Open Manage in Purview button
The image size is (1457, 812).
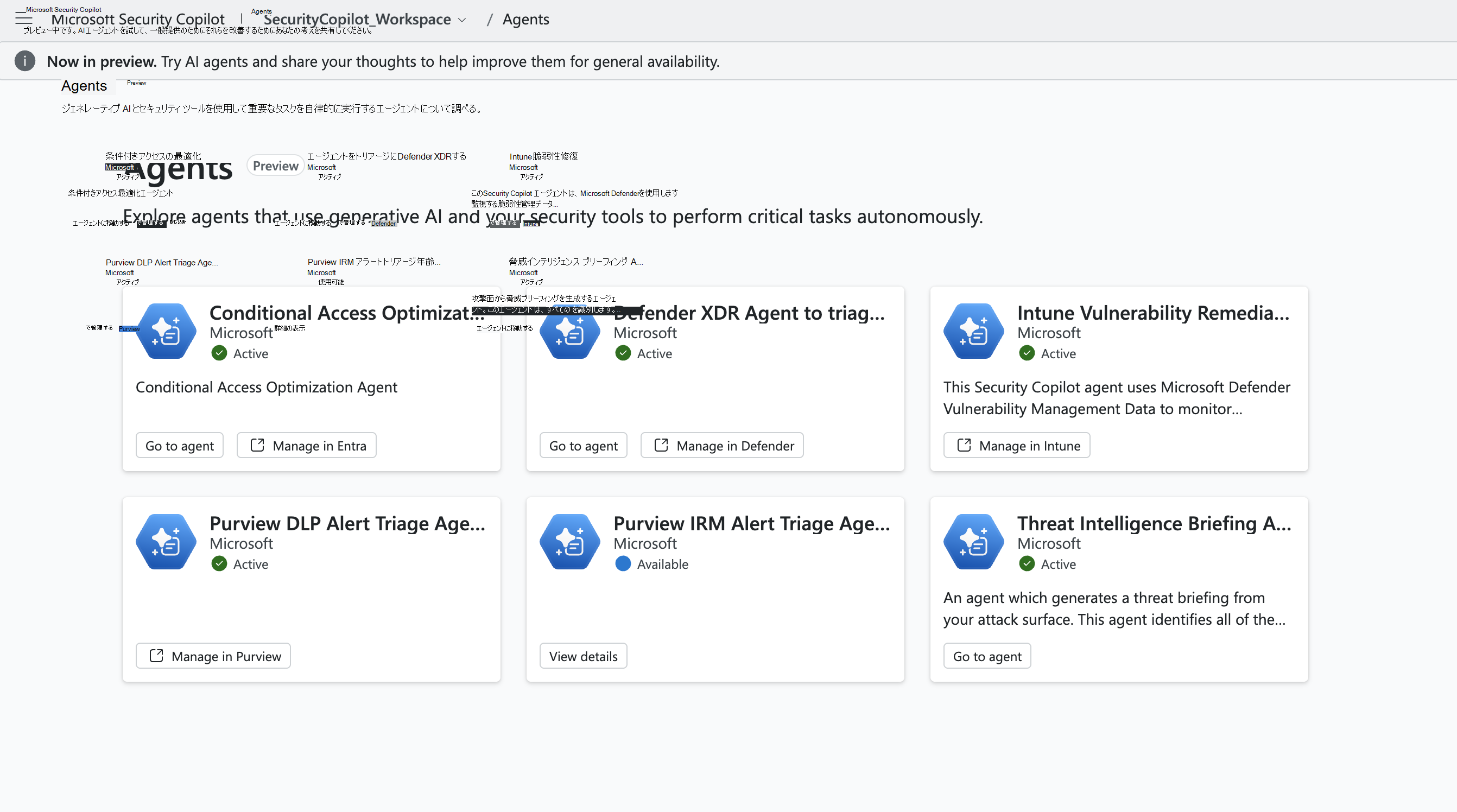tap(213, 656)
